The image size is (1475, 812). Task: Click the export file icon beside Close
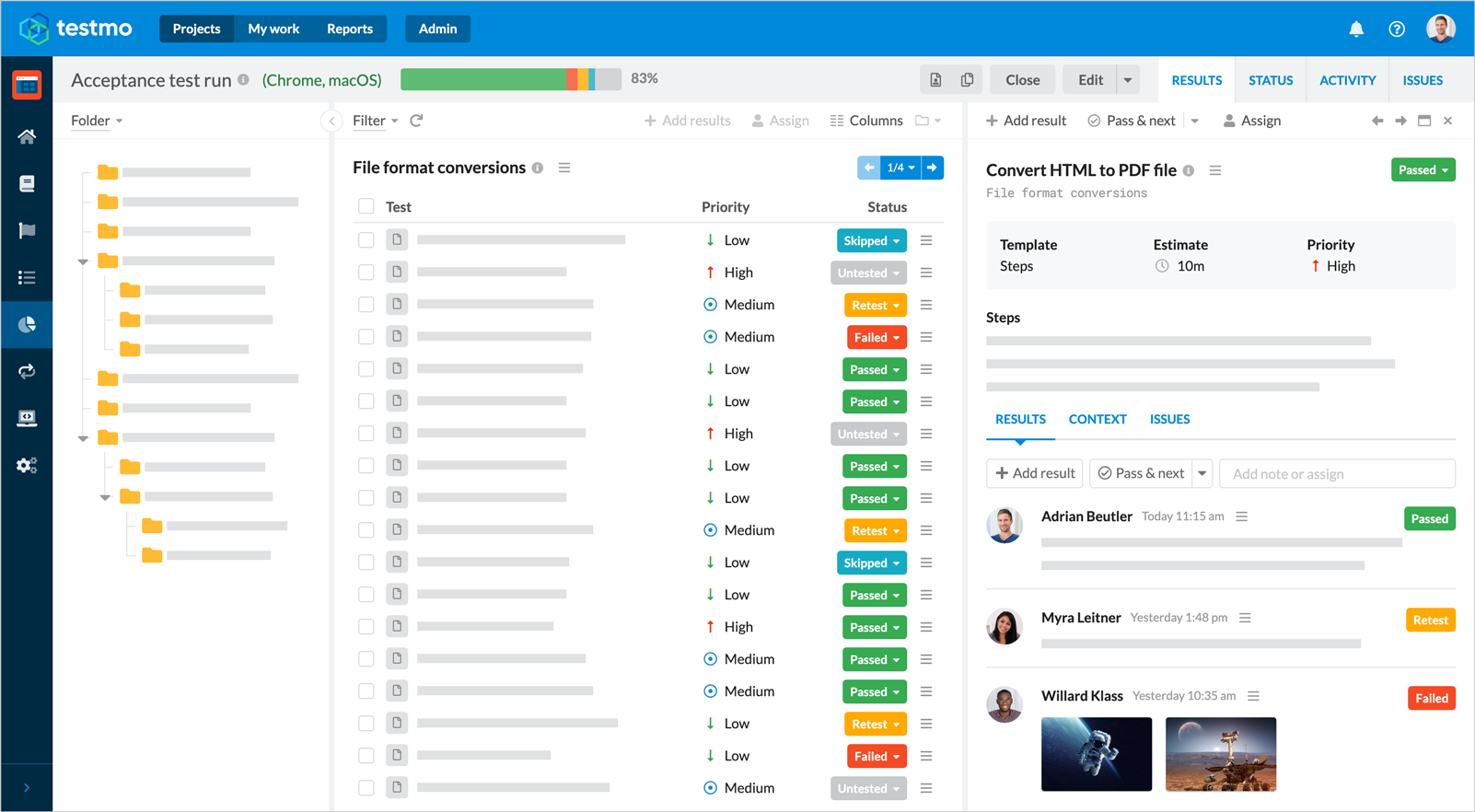[x=935, y=80]
